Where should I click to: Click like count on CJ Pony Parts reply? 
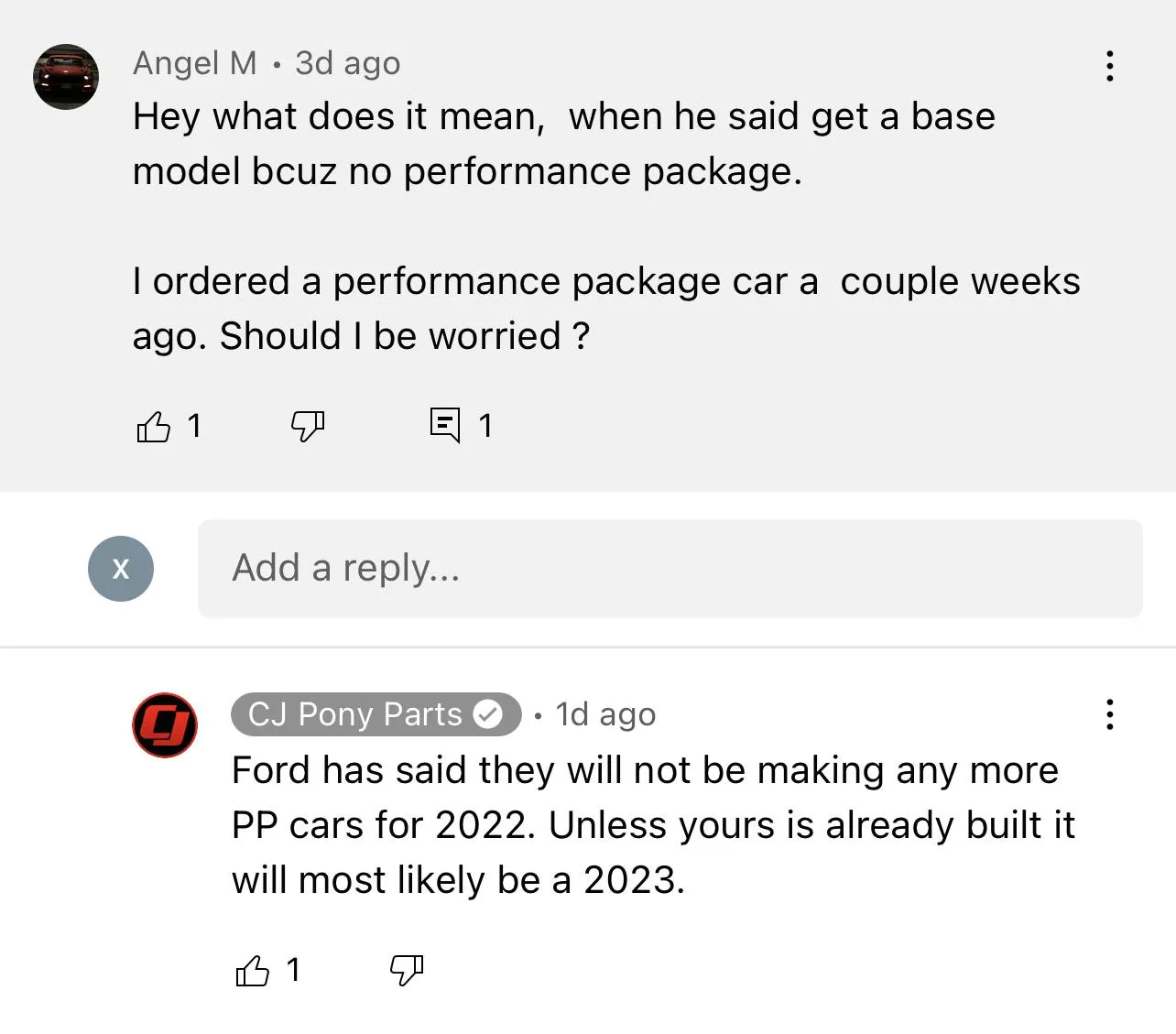coord(293,970)
